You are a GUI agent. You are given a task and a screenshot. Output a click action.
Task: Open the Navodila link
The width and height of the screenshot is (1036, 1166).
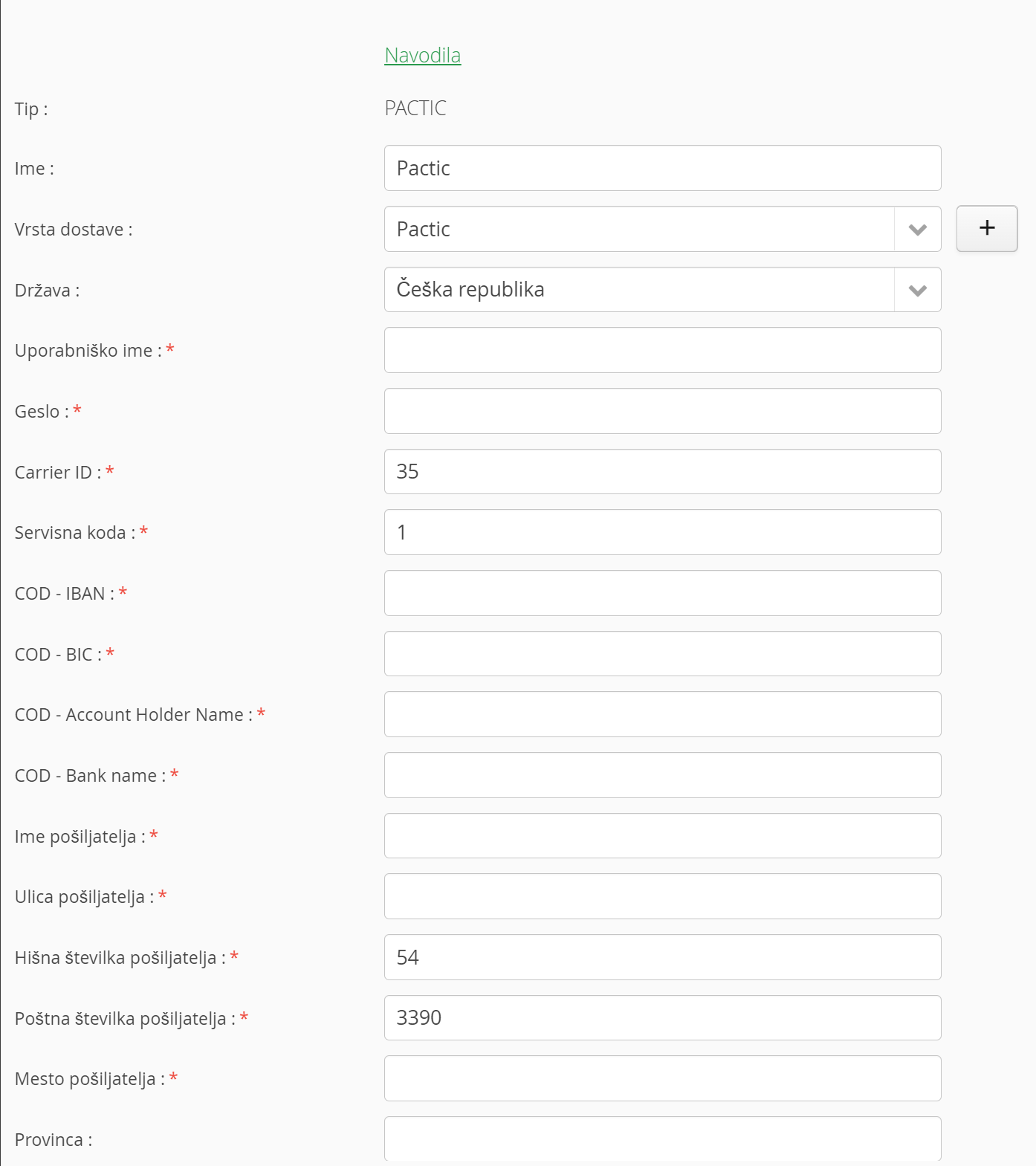[x=422, y=55]
